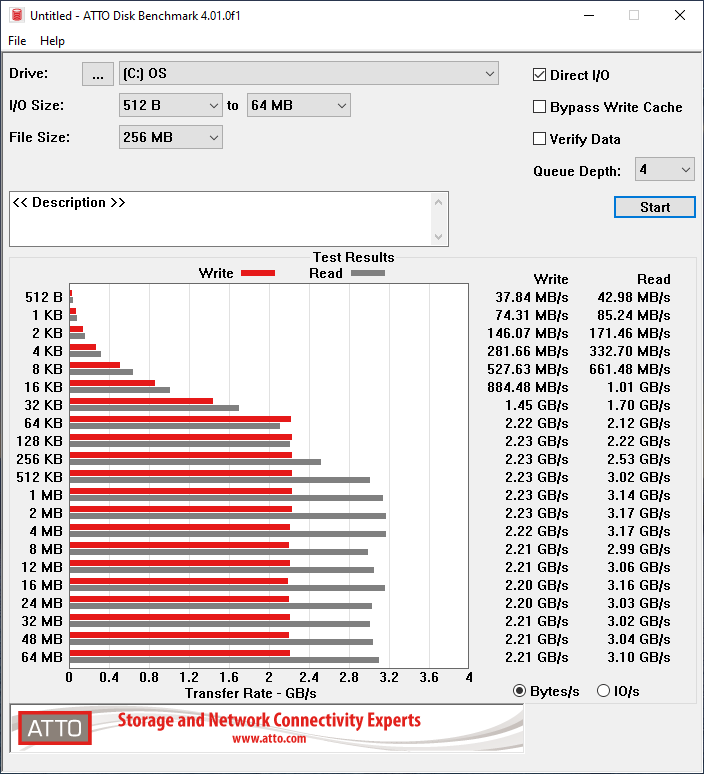Image resolution: width=704 pixels, height=774 pixels.
Task: Minimize the ATTO Disk Benchmark window
Action: coord(588,16)
